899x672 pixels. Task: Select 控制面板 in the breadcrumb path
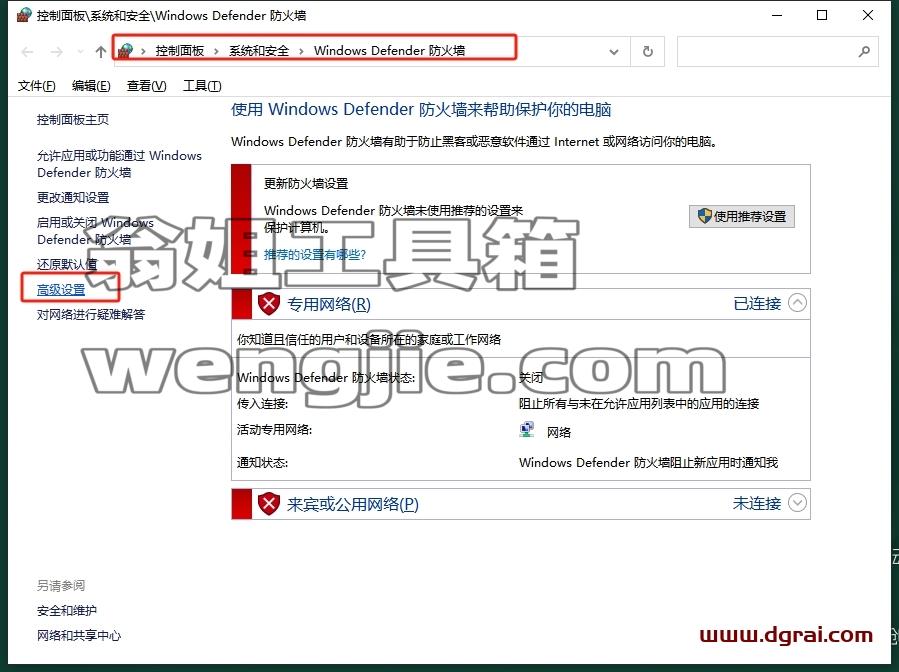pos(179,50)
